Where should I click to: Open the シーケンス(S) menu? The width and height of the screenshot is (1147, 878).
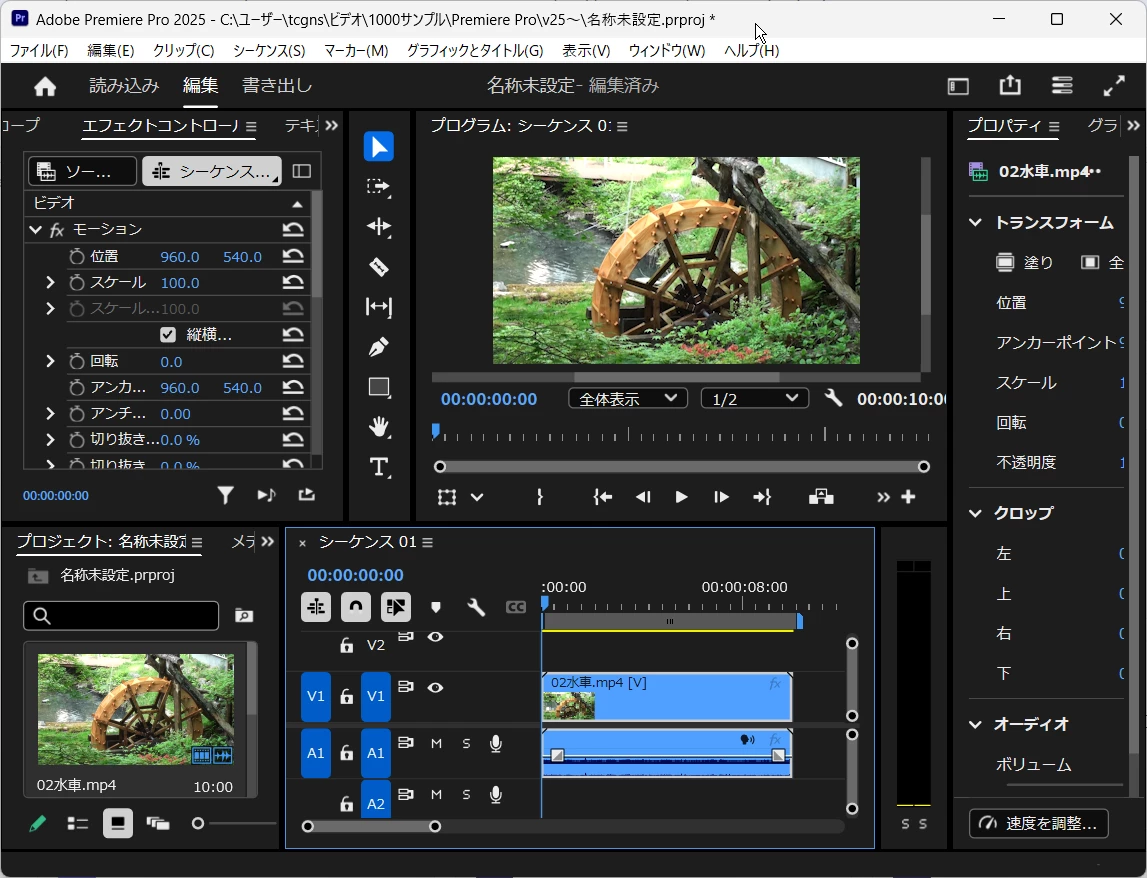(x=269, y=50)
